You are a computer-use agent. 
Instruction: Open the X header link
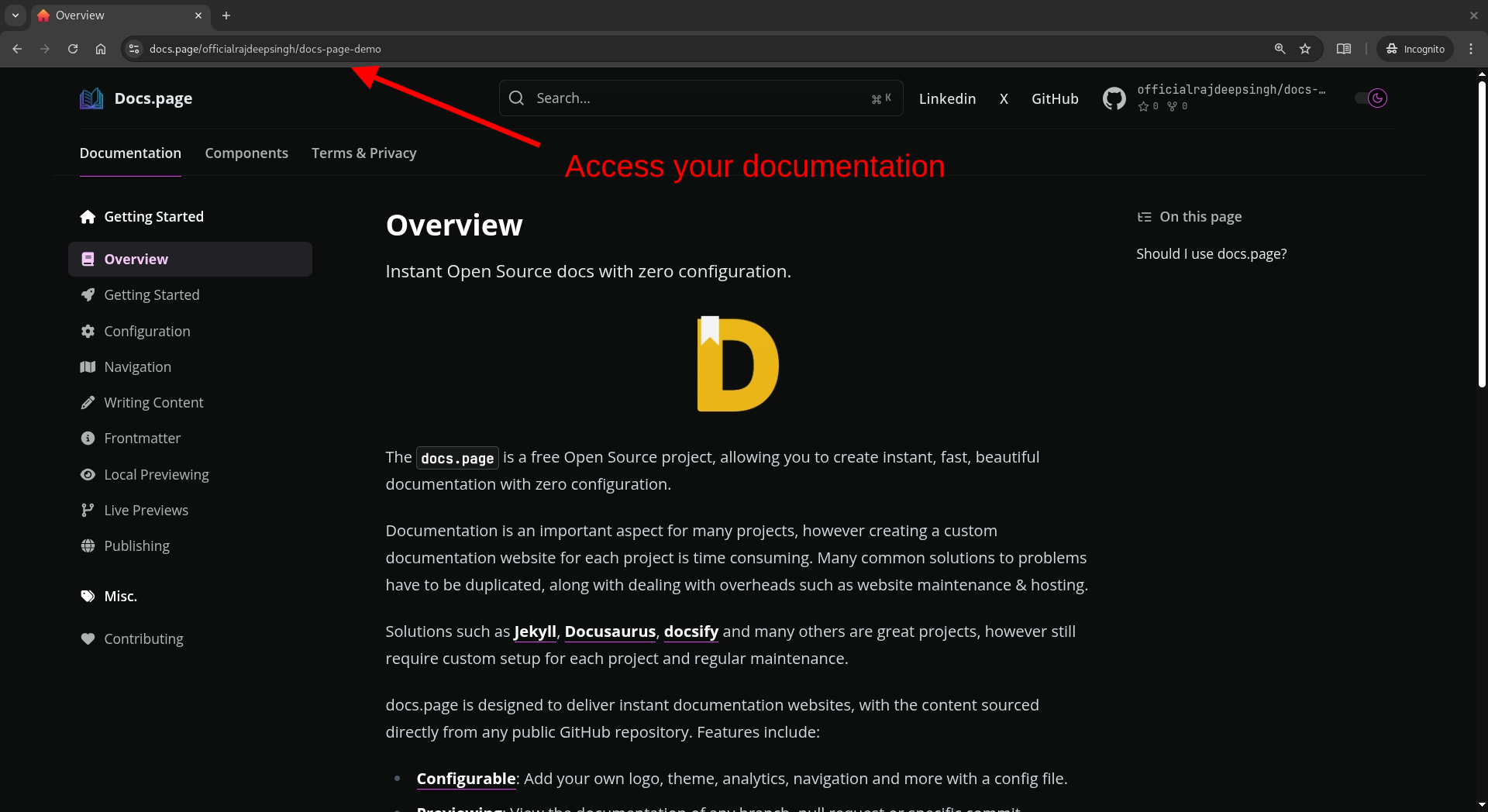[1004, 98]
